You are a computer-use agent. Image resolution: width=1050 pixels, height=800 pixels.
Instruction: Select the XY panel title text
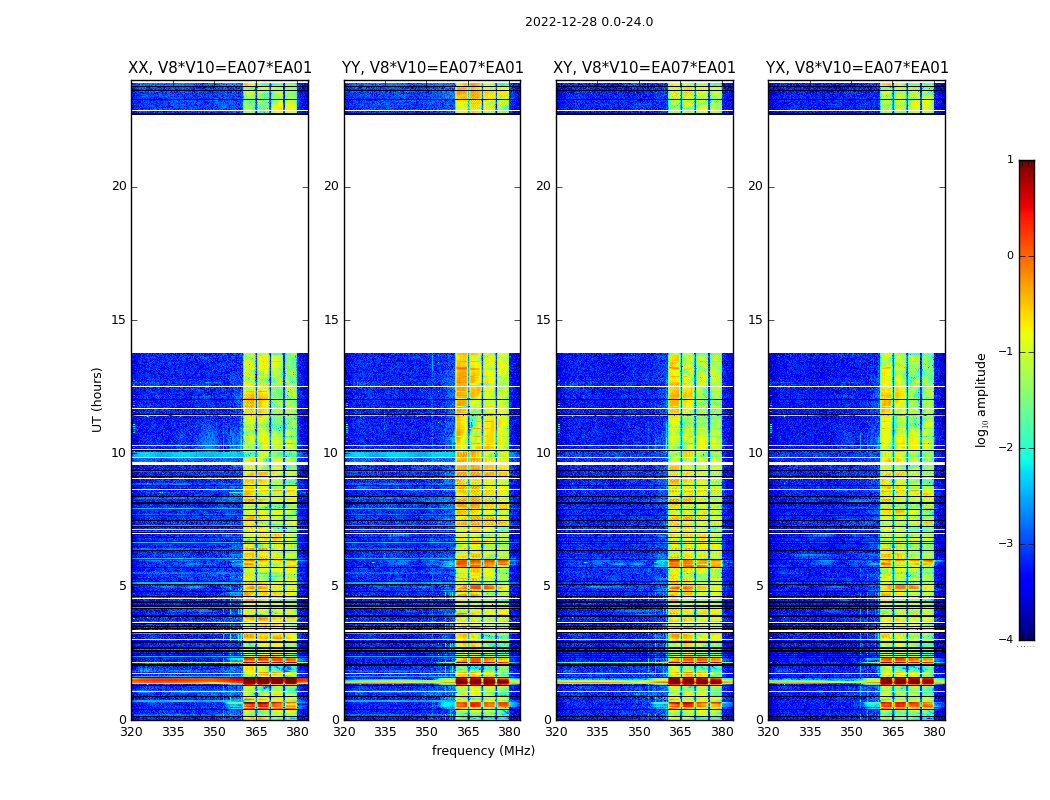coord(644,68)
